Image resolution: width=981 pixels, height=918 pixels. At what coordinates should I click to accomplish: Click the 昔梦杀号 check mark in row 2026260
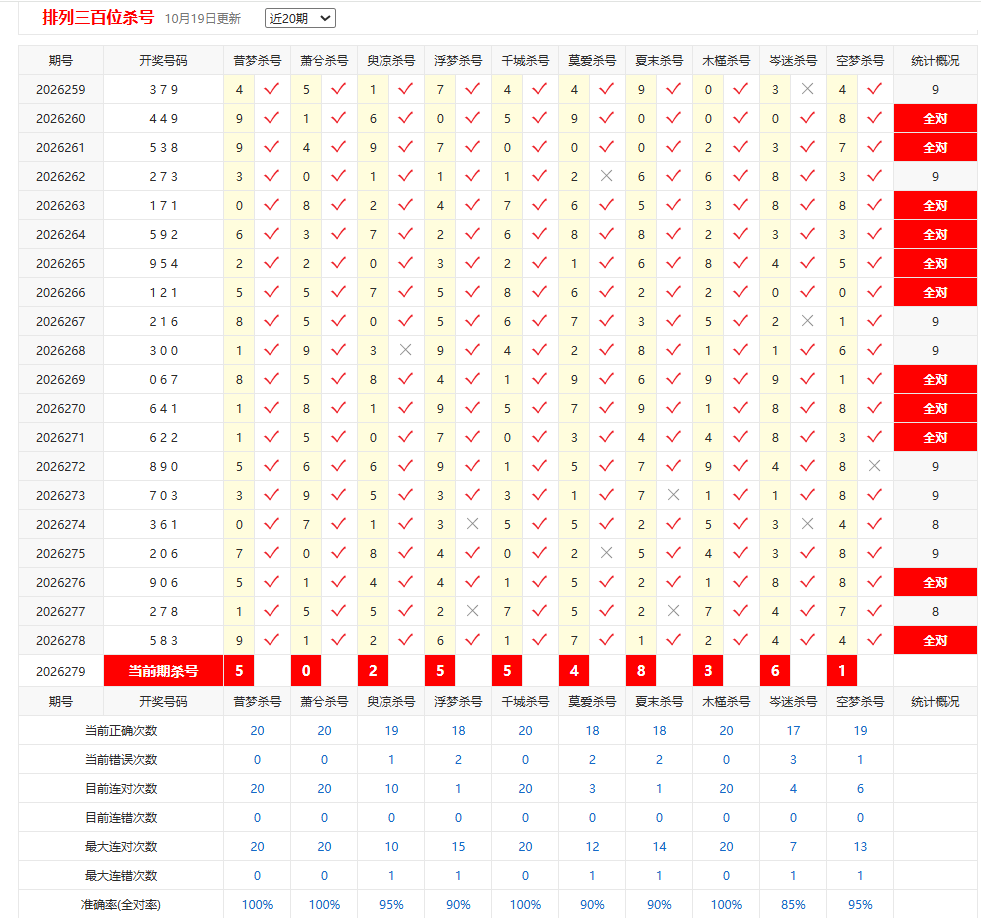click(x=272, y=118)
